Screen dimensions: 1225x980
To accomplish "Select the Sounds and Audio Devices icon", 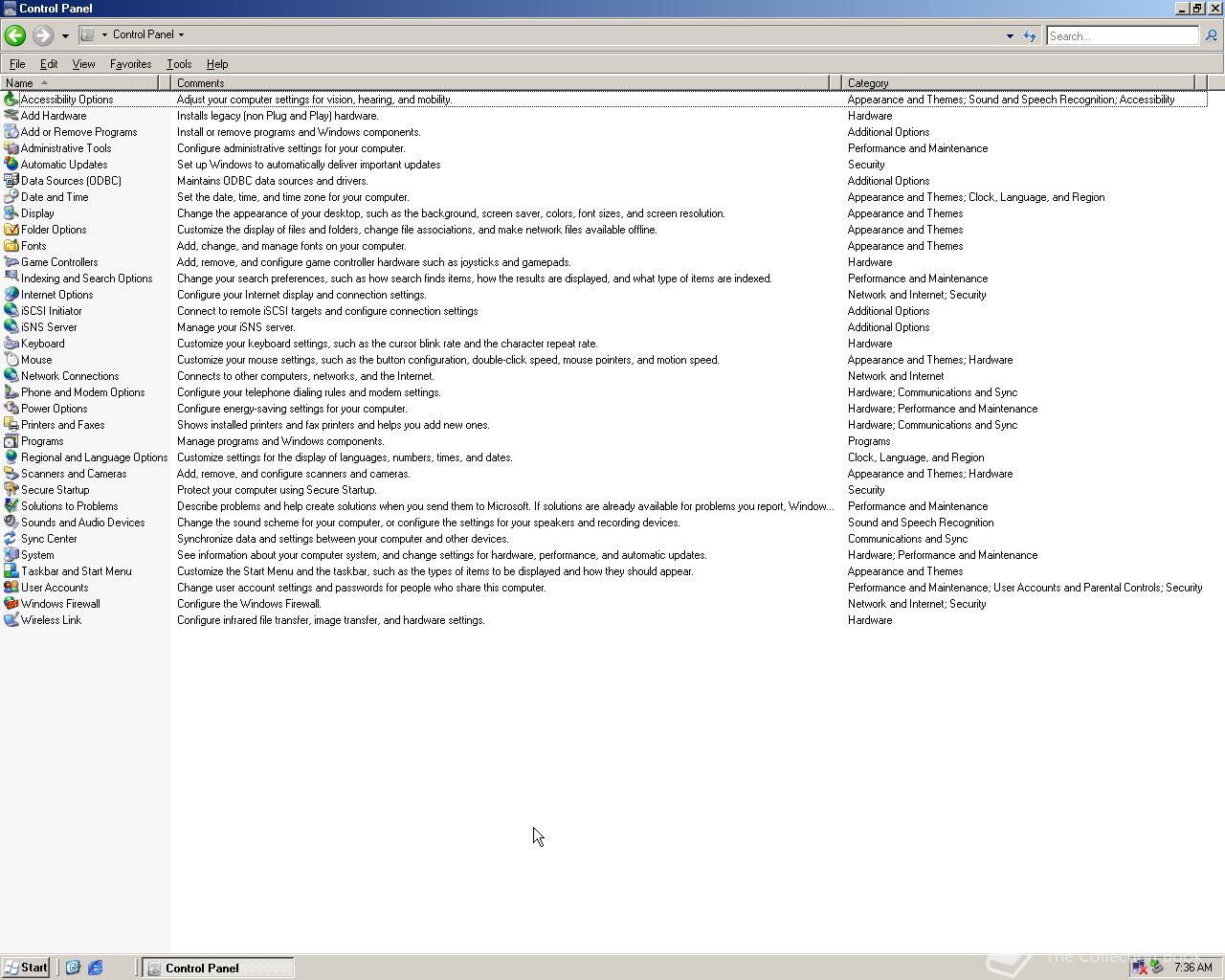I will [11, 523].
